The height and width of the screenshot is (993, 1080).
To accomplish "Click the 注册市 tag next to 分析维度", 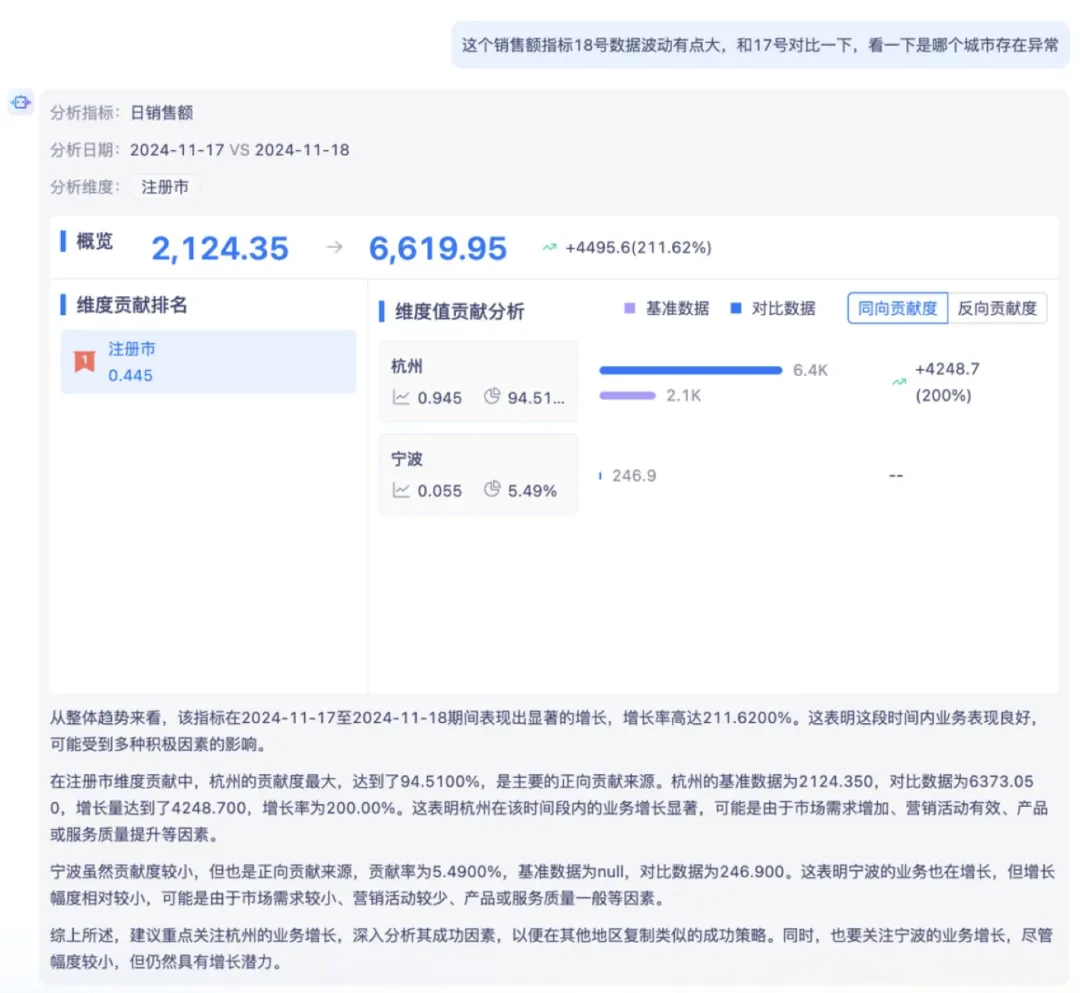I will 165,187.
